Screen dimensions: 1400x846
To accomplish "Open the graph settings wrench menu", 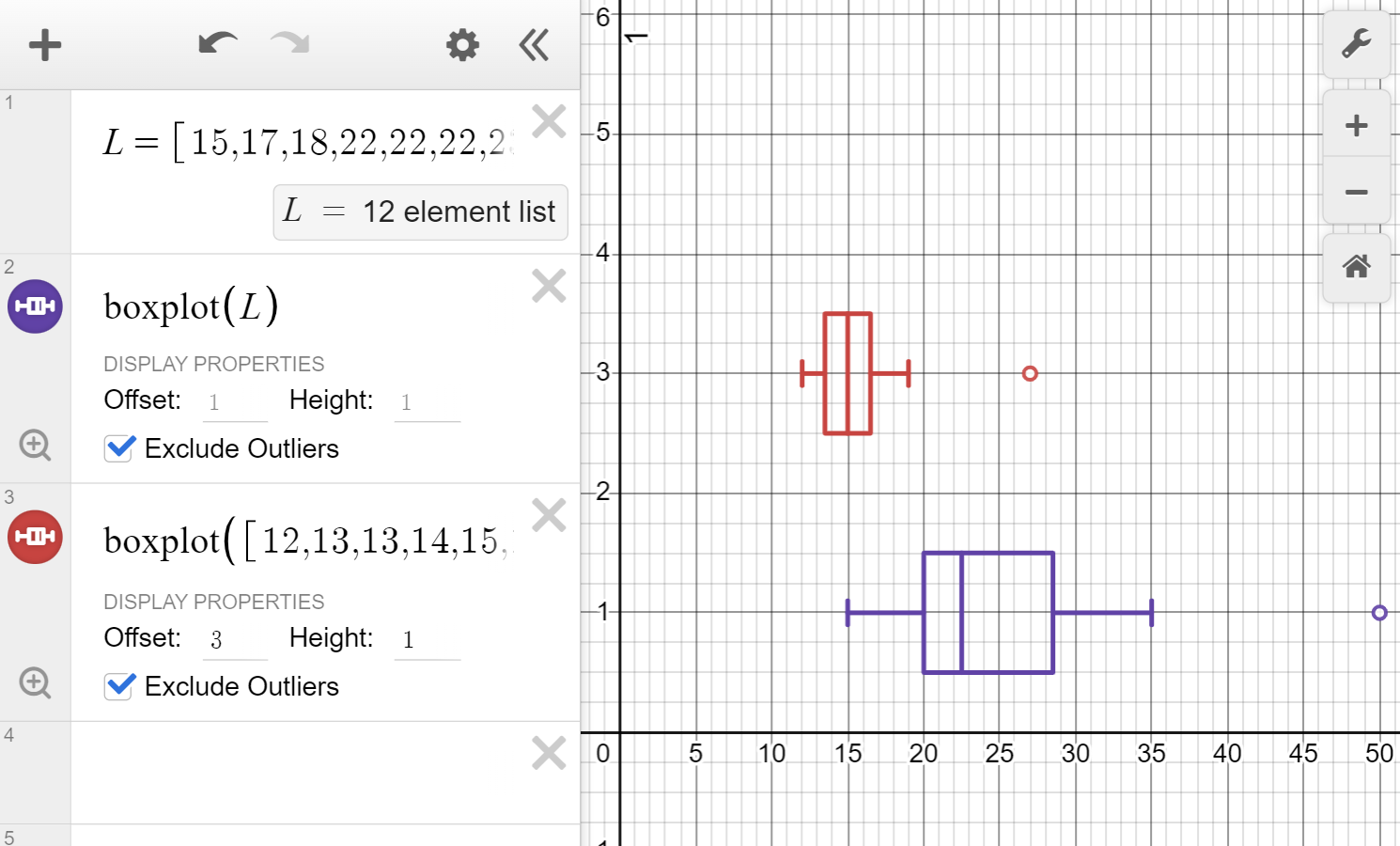I will (x=1357, y=44).
